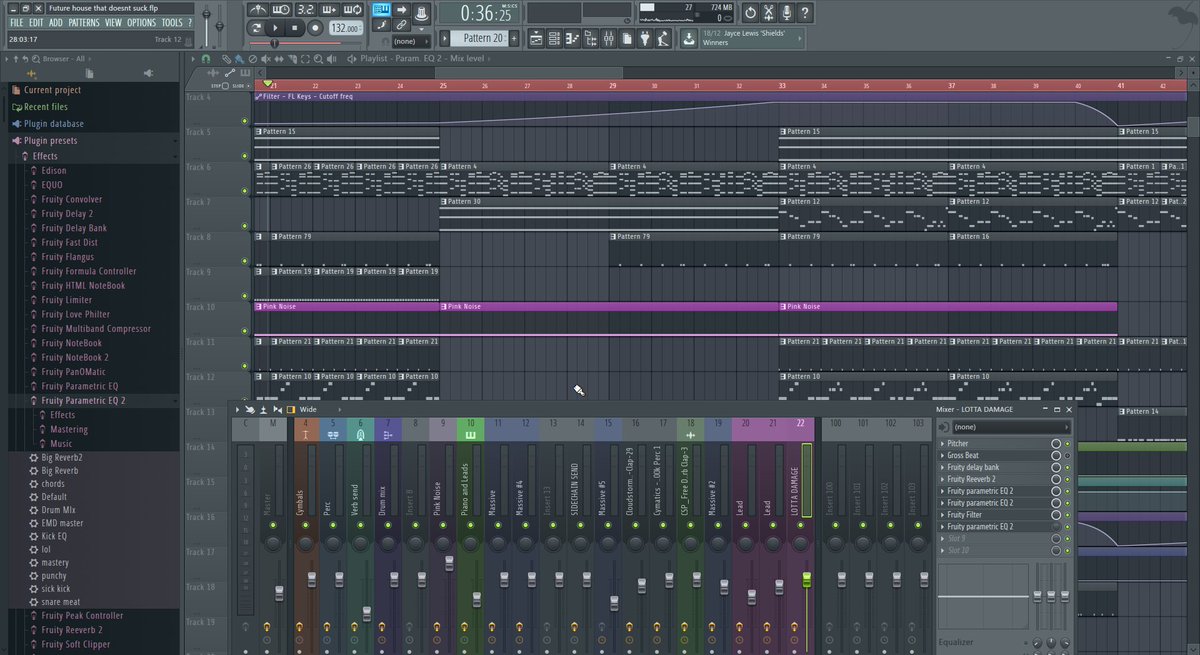This screenshot has height=655, width=1200.
Task: Click the one-click audio recording microphone icon
Action: [x=786, y=14]
